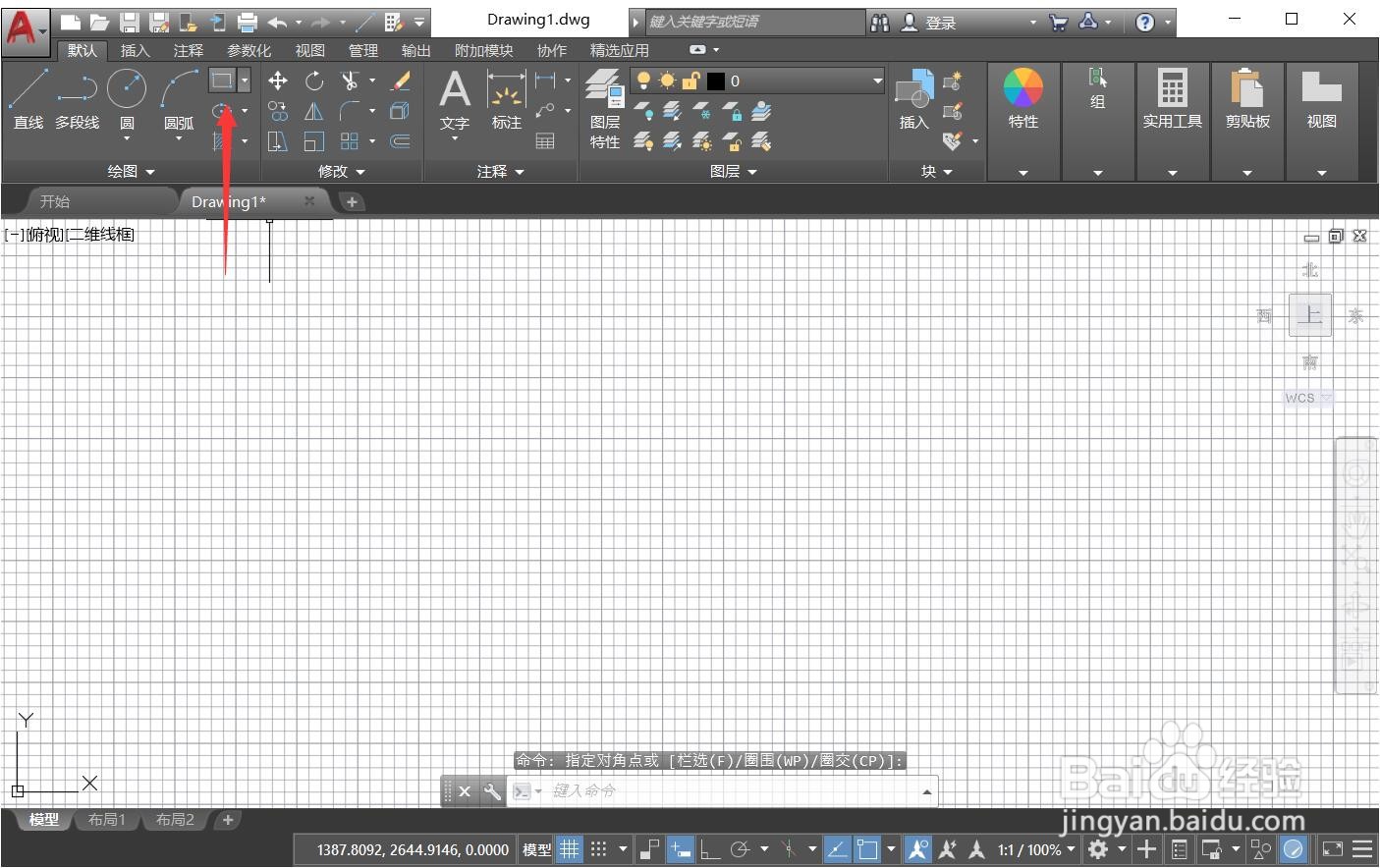Open the View (视图) ribbon tab

coord(310,50)
